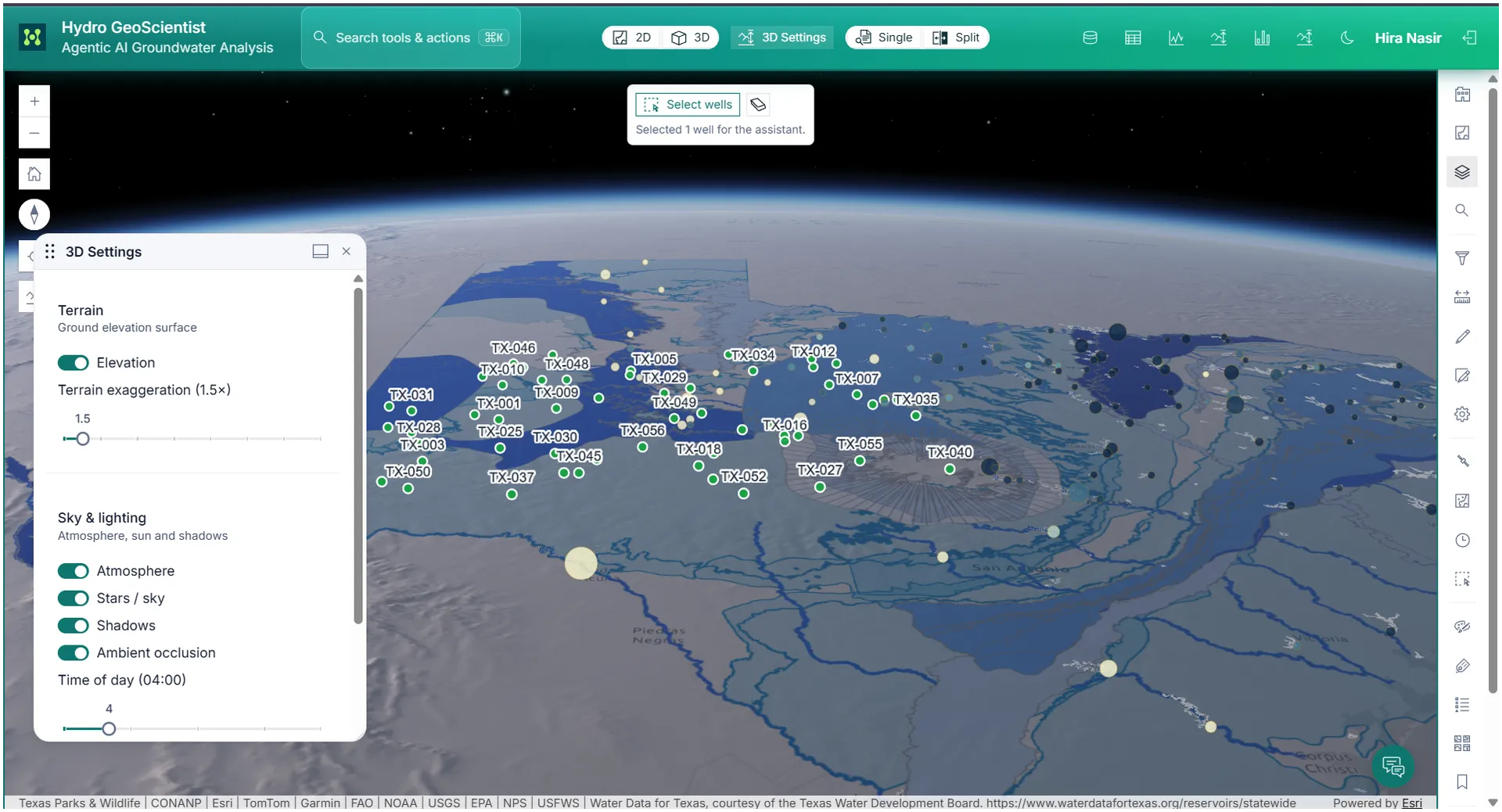The width and height of the screenshot is (1502, 812).
Task: Select the pencil sketch tool in right sidebar
Action: pos(1462,336)
